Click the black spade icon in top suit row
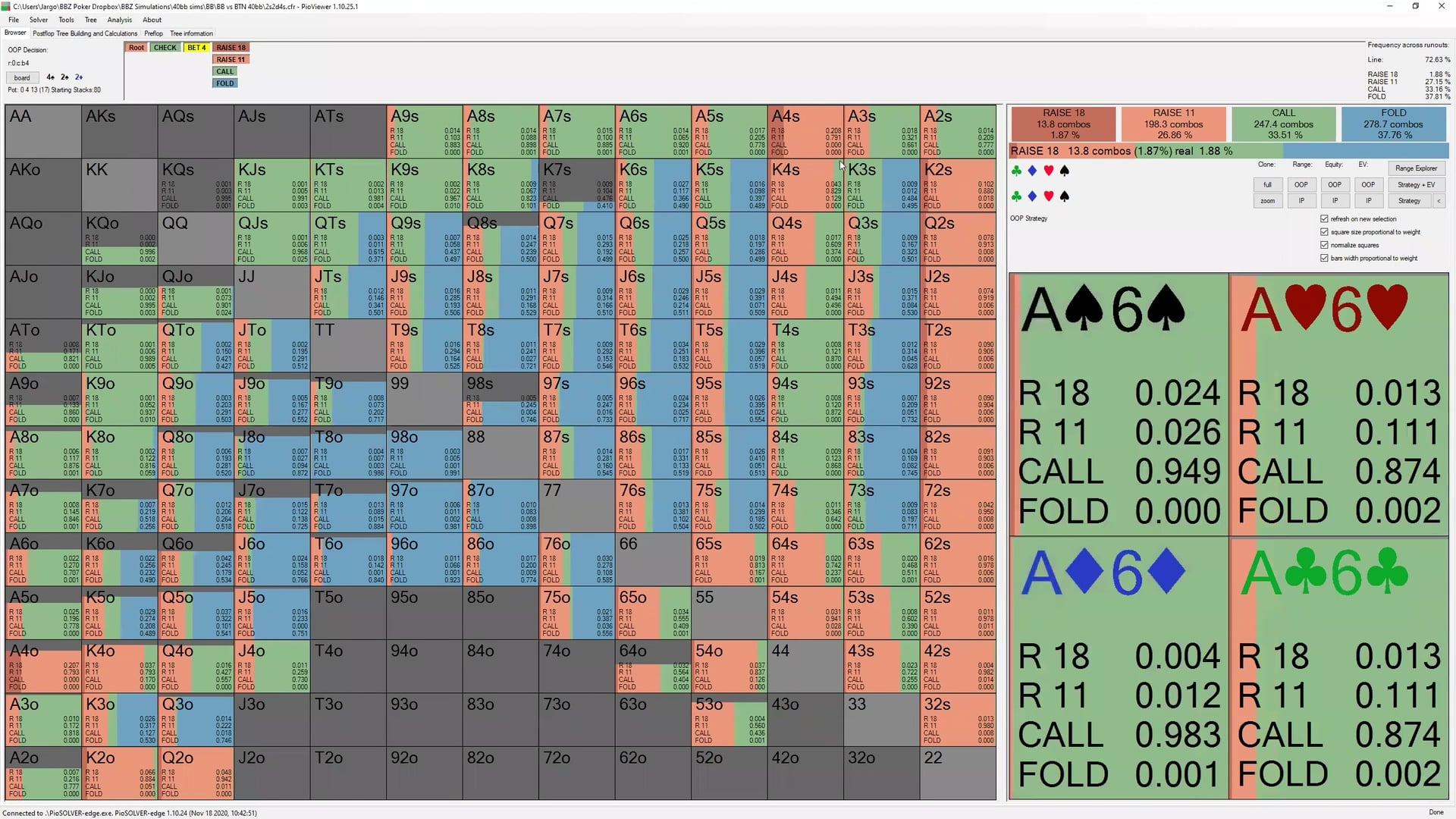1456x819 pixels. point(1065,171)
